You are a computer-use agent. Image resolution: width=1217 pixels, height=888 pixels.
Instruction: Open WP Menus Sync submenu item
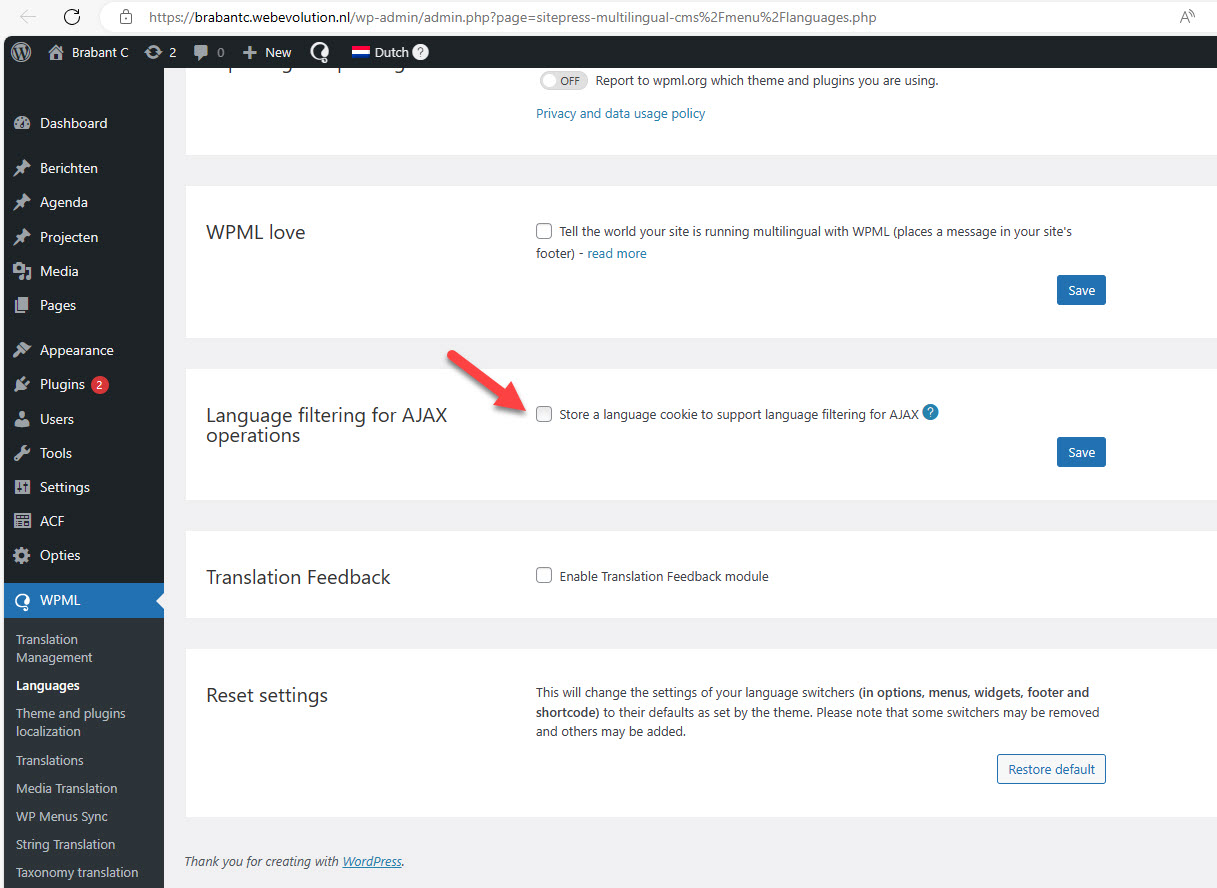pos(62,816)
